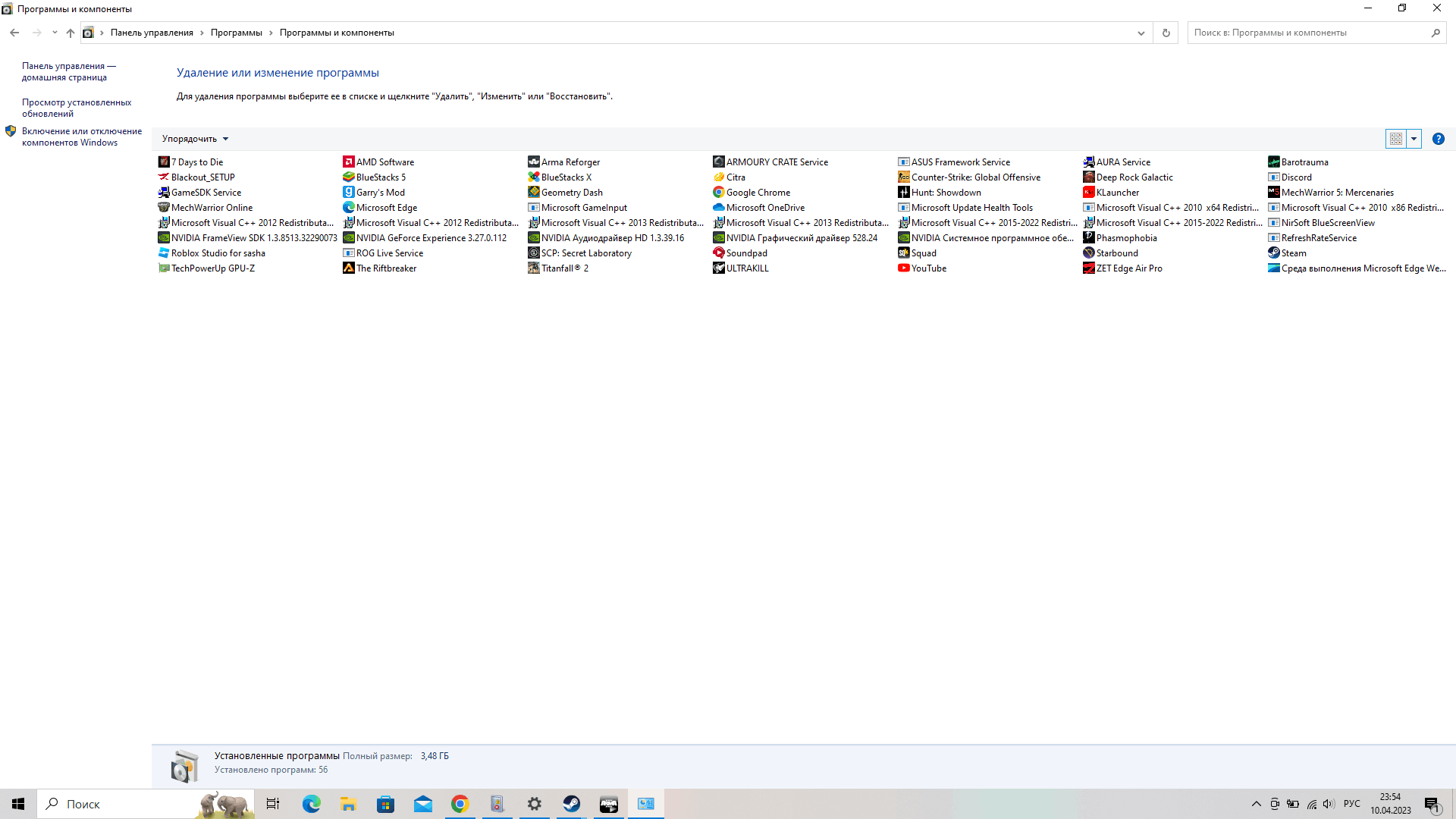The image size is (1456, 819).
Task: Select the Garry's Mod icon
Action: point(349,192)
